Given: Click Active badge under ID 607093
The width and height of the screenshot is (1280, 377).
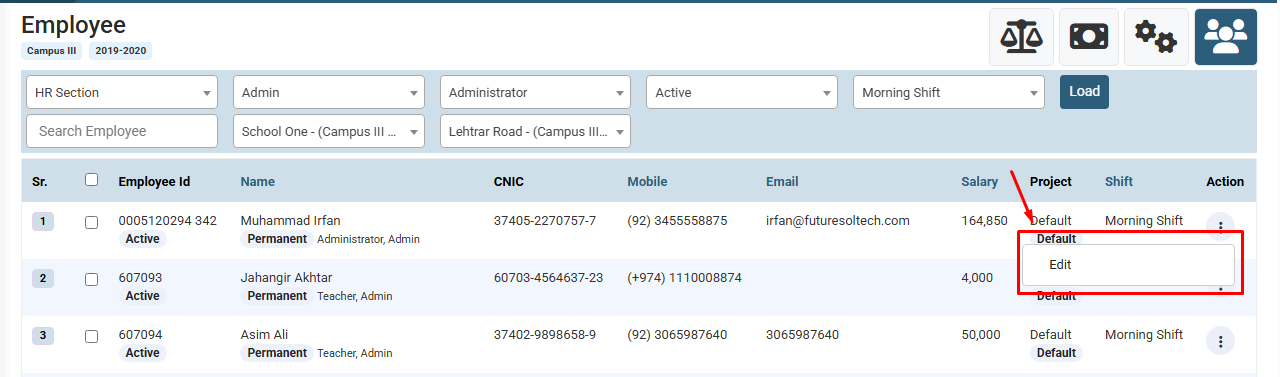Looking at the screenshot, I should pyautogui.click(x=142, y=296).
